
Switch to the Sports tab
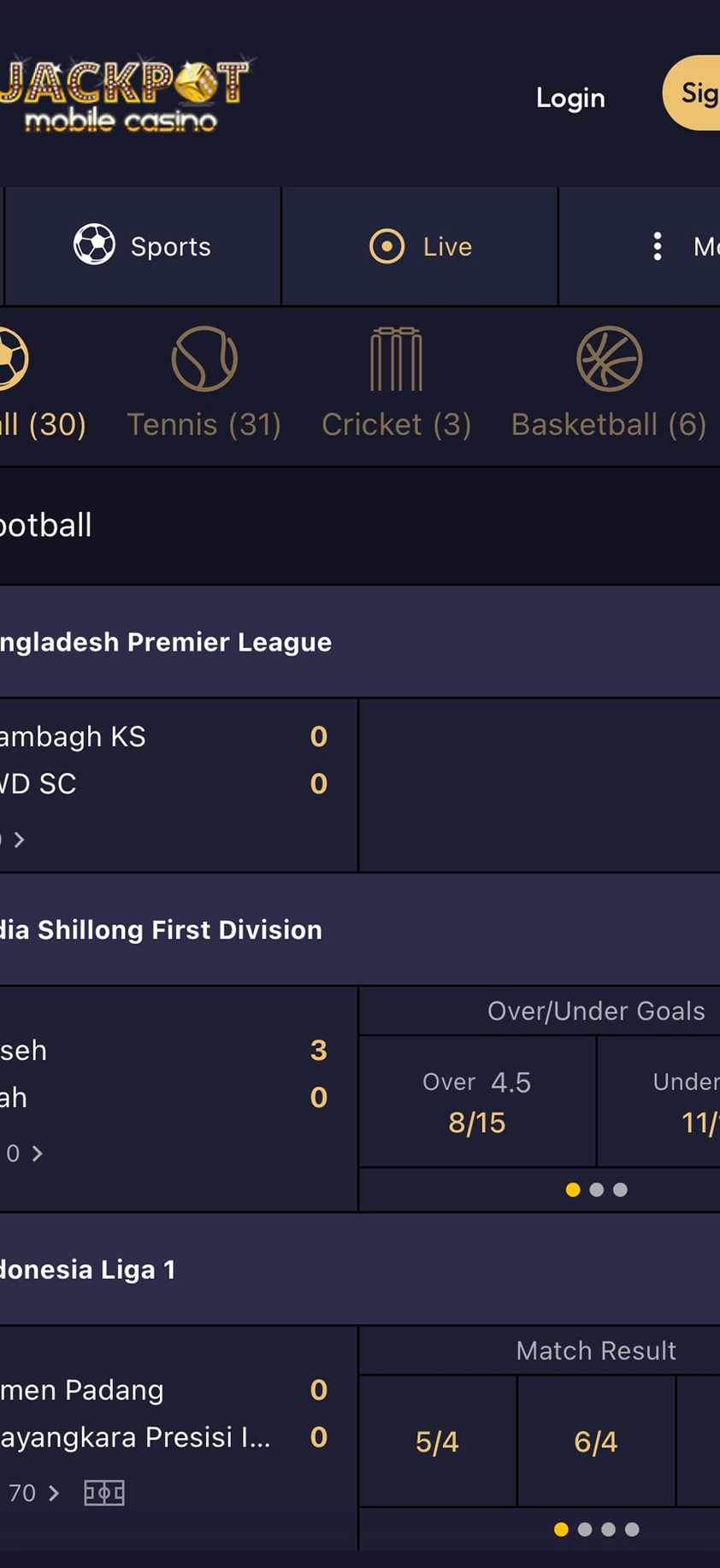(x=143, y=246)
